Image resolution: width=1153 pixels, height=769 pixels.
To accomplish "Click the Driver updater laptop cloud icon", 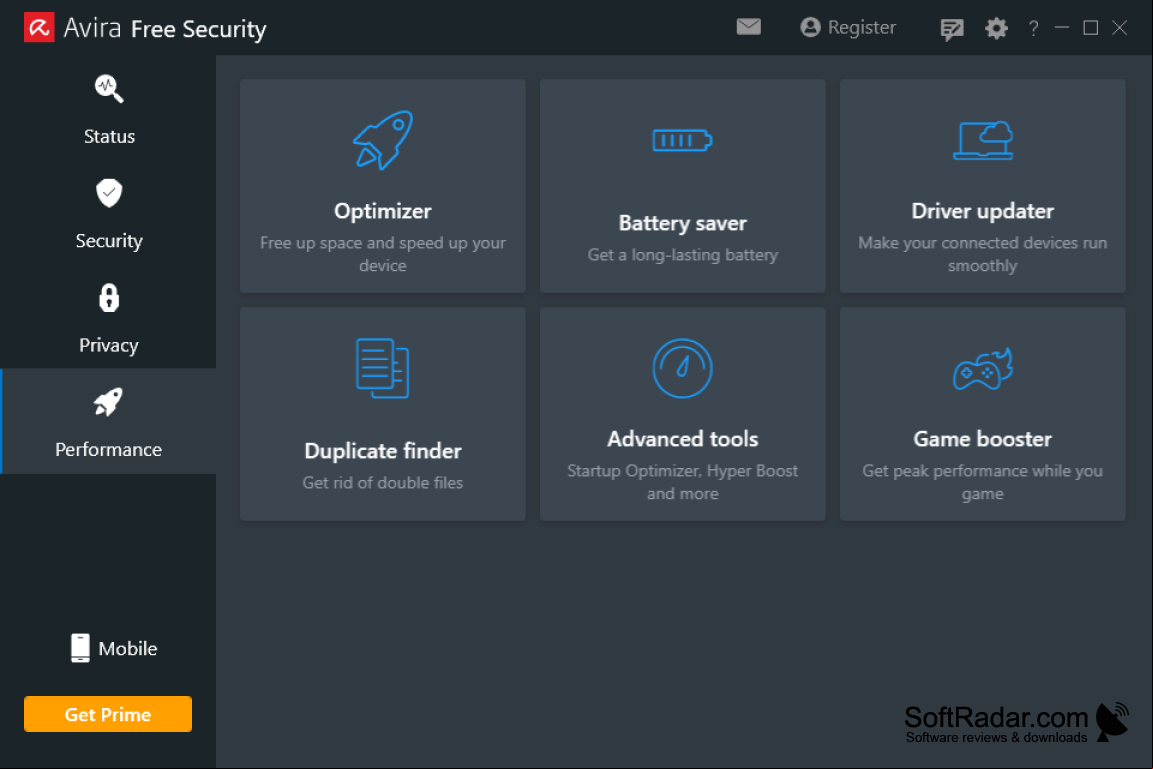I will click(982, 140).
